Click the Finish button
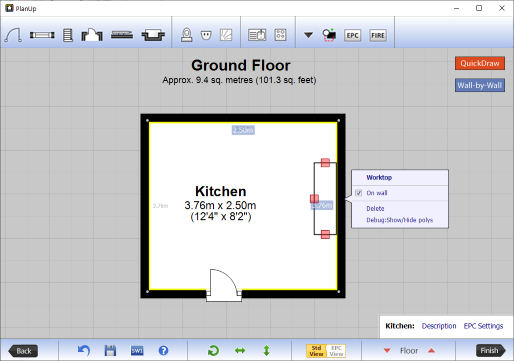 click(x=491, y=351)
